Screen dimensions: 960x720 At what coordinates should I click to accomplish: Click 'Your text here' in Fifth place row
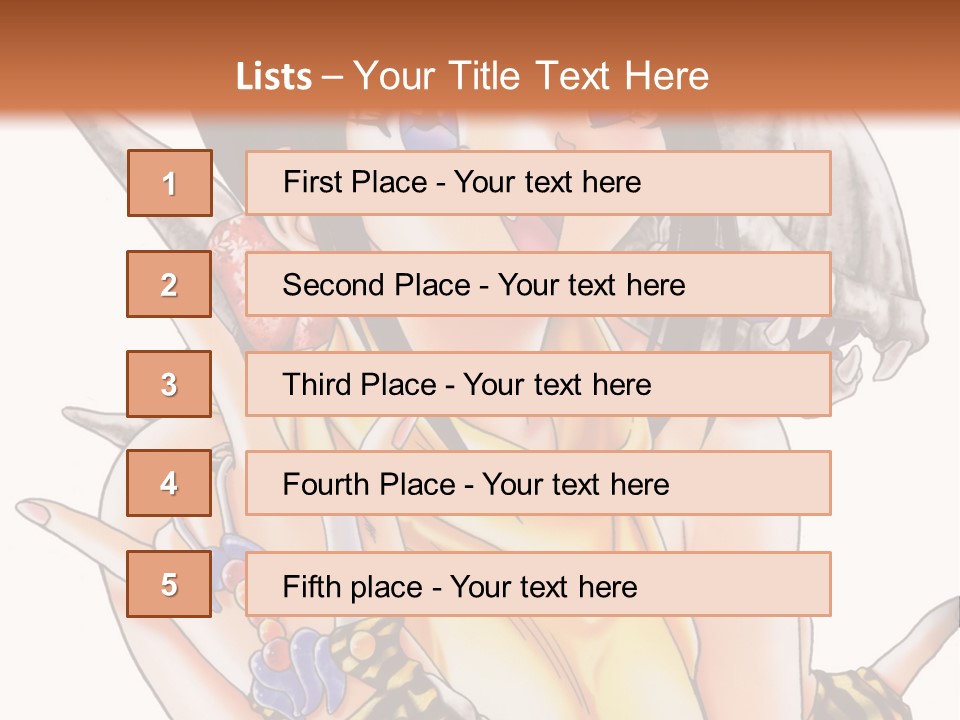pos(543,586)
